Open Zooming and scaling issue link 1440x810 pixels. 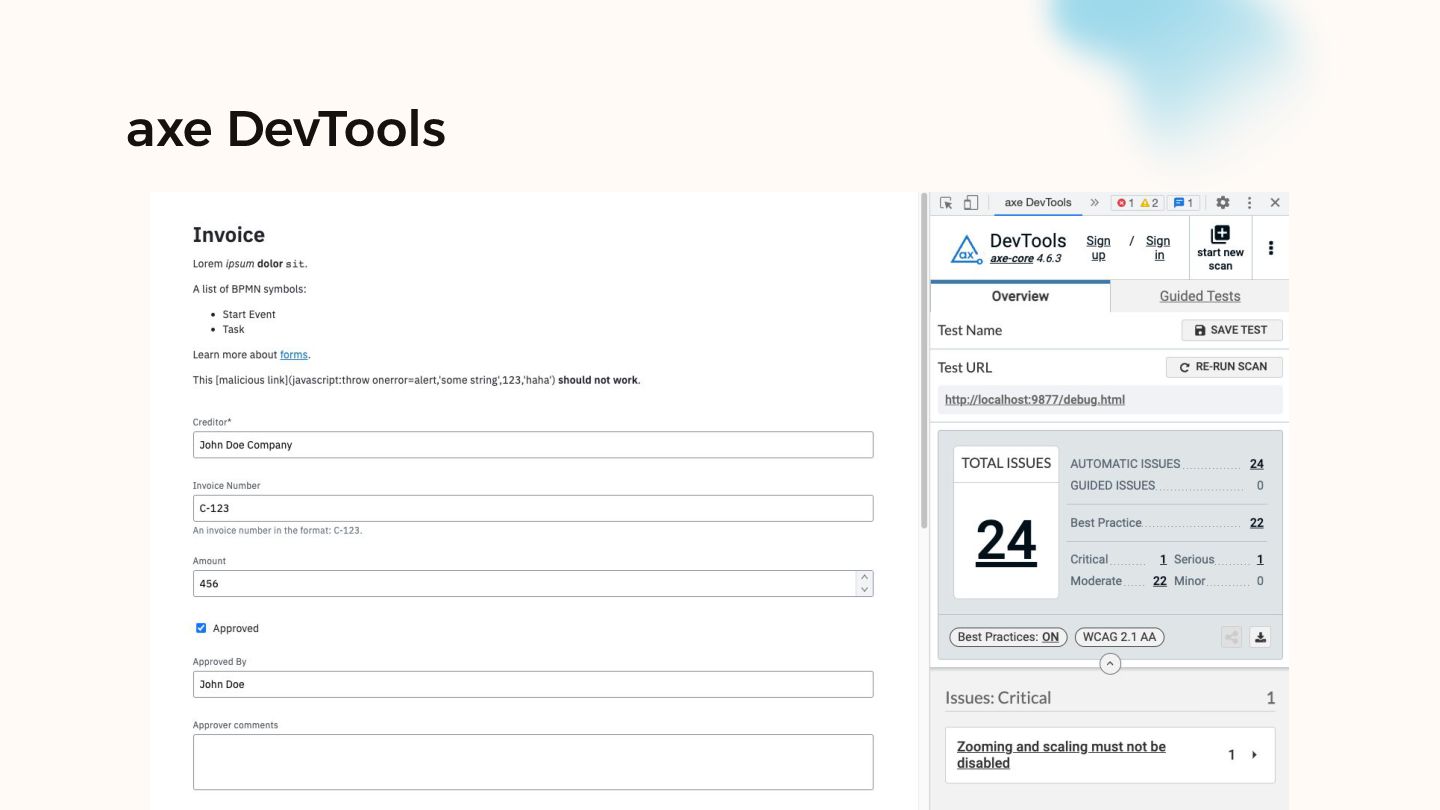pyautogui.click(x=1061, y=755)
